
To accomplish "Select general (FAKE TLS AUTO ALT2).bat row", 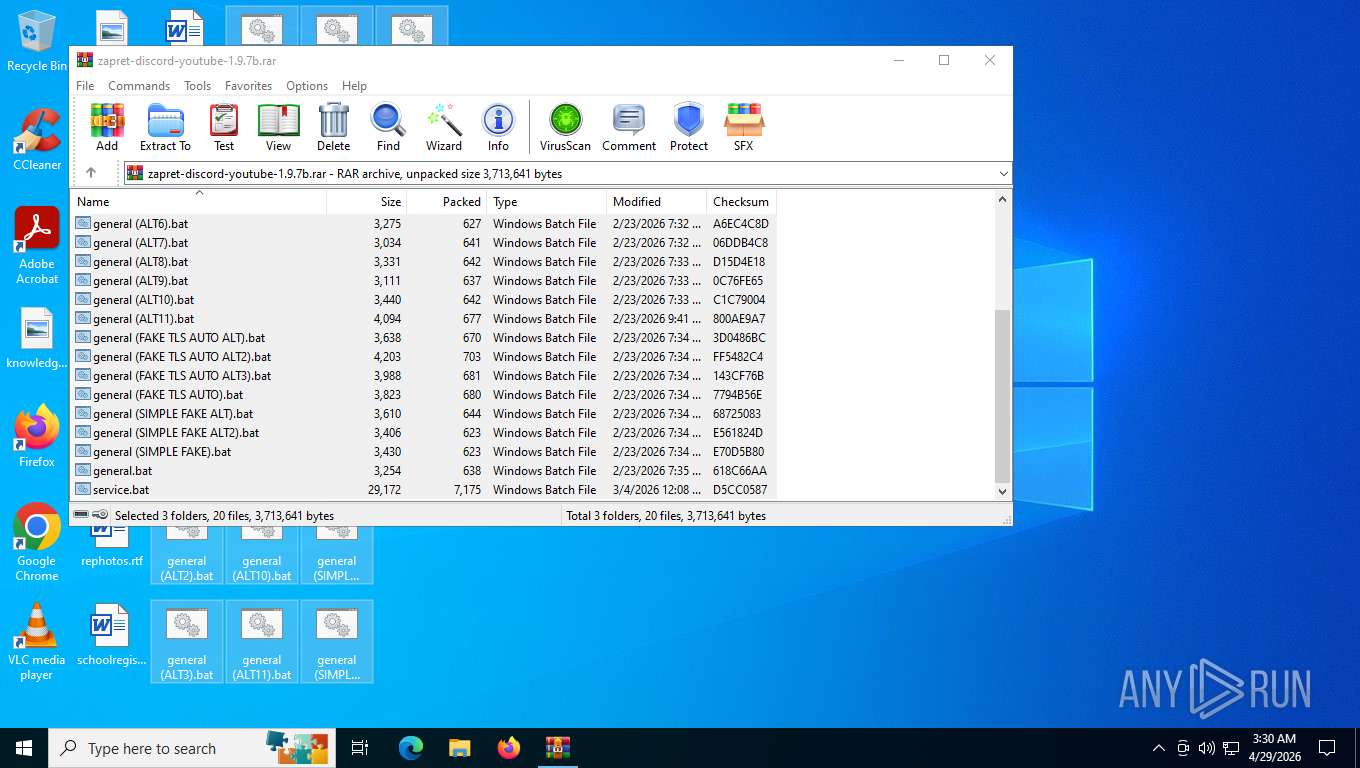I will point(424,357).
